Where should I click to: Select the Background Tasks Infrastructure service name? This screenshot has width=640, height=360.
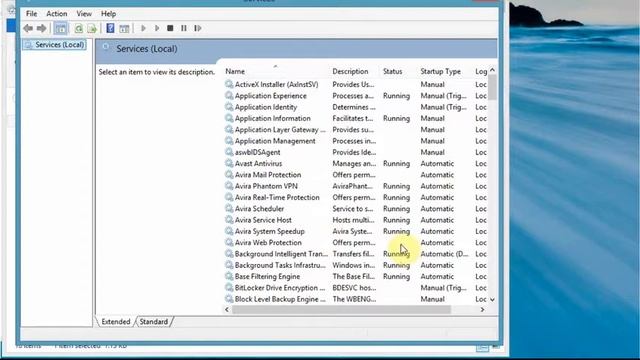(x=280, y=265)
